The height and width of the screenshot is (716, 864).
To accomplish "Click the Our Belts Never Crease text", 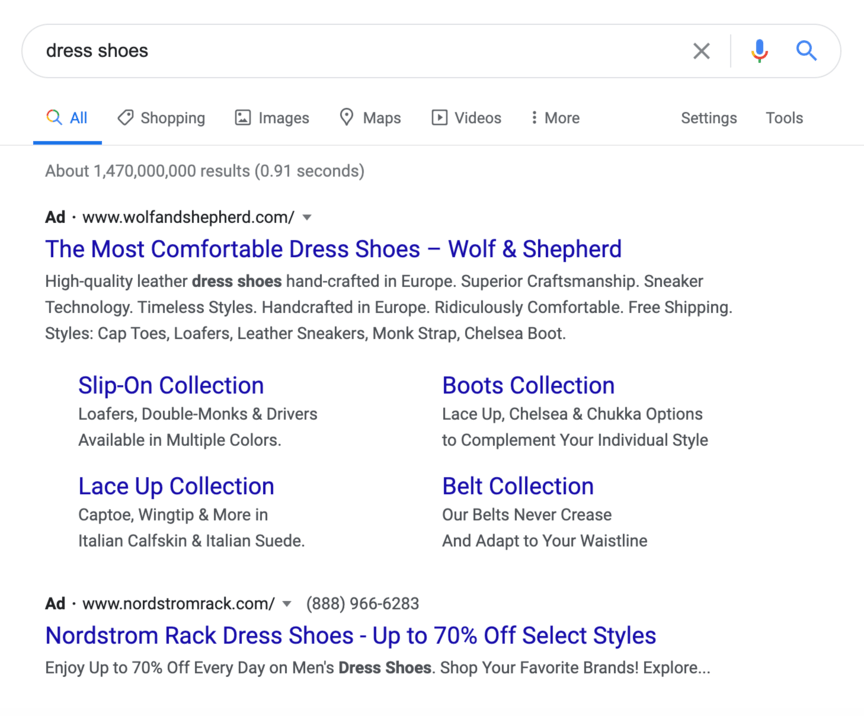I will pyautogui.click(x=527, y=515).
